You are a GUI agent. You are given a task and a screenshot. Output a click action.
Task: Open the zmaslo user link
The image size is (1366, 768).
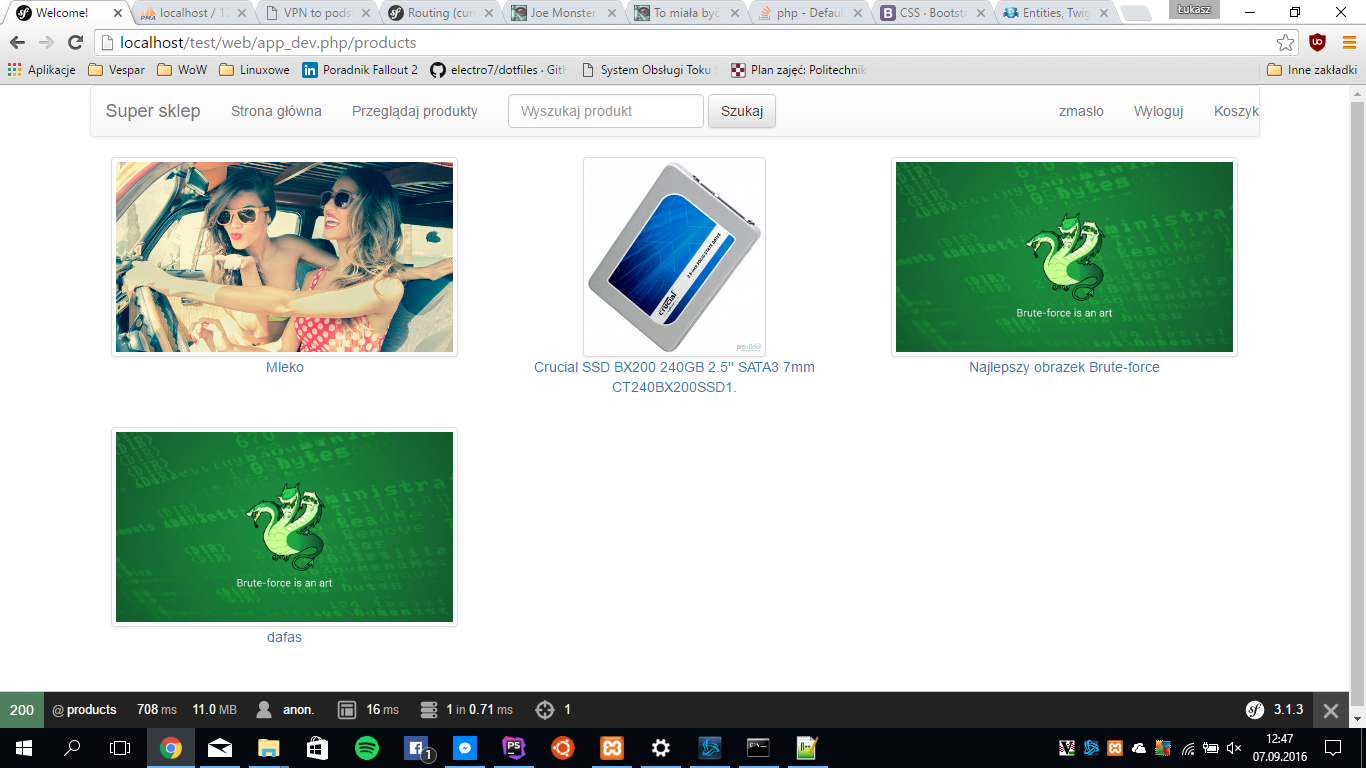(1081, 111)
